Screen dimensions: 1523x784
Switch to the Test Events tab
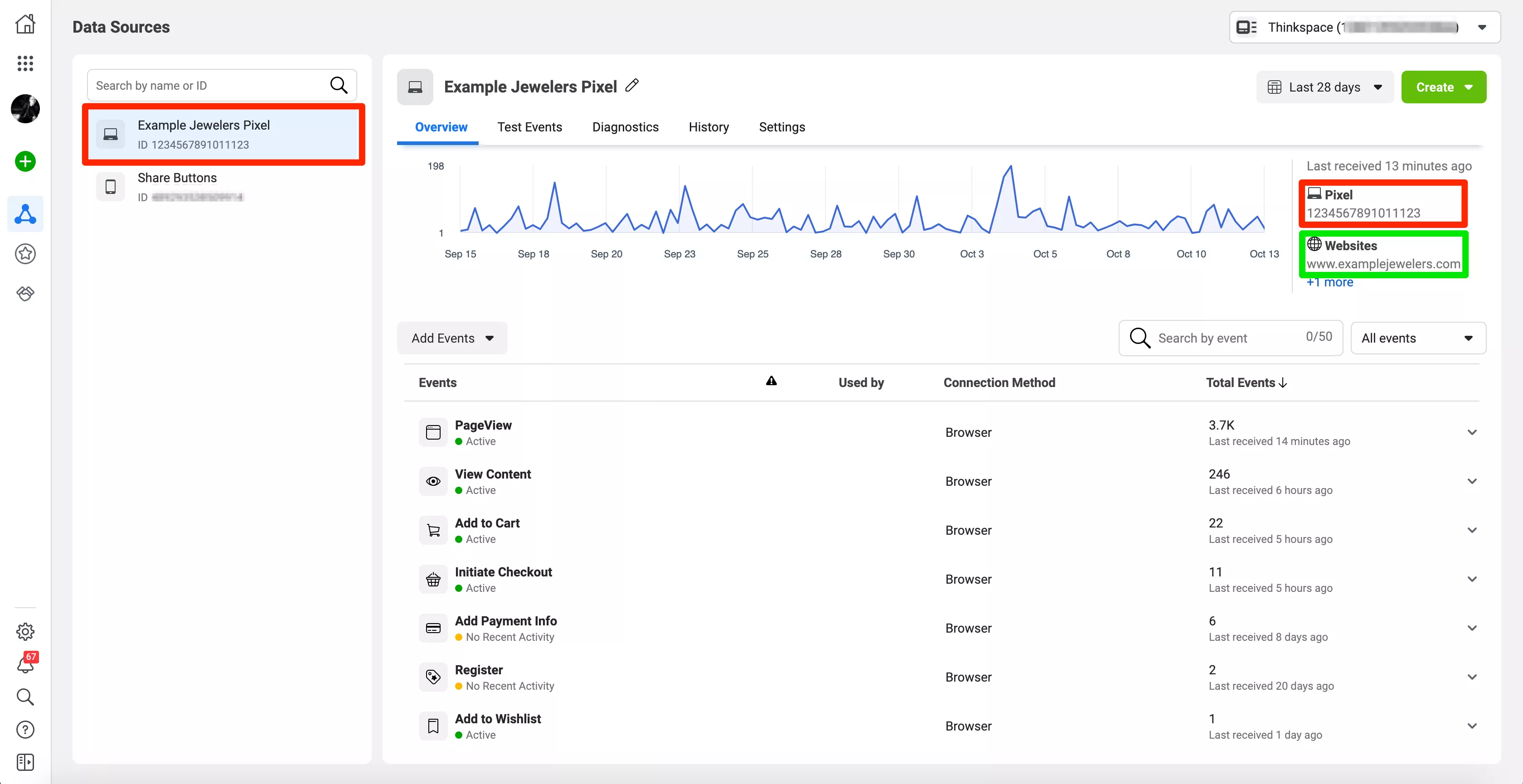529,127
